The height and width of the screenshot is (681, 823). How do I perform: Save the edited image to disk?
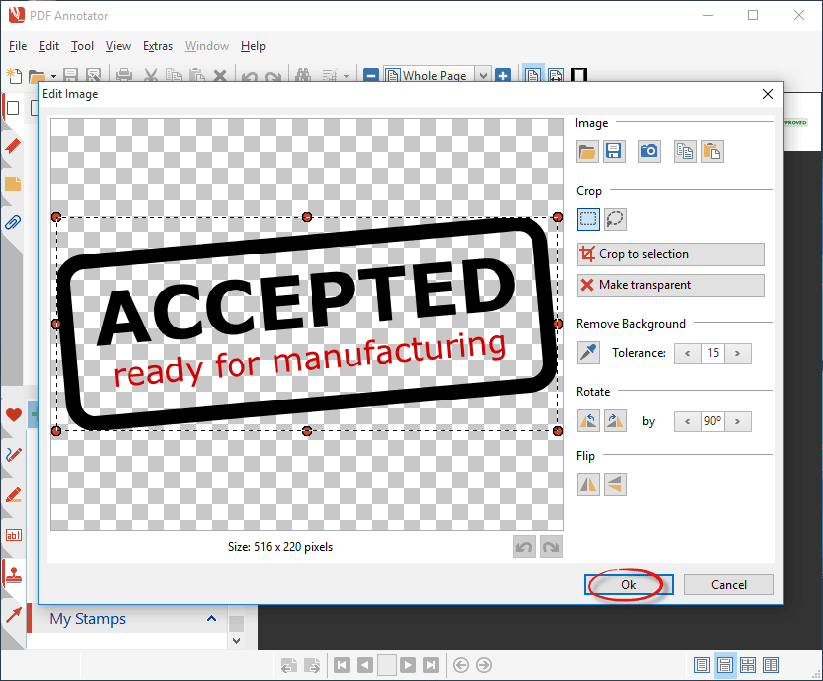613,150
